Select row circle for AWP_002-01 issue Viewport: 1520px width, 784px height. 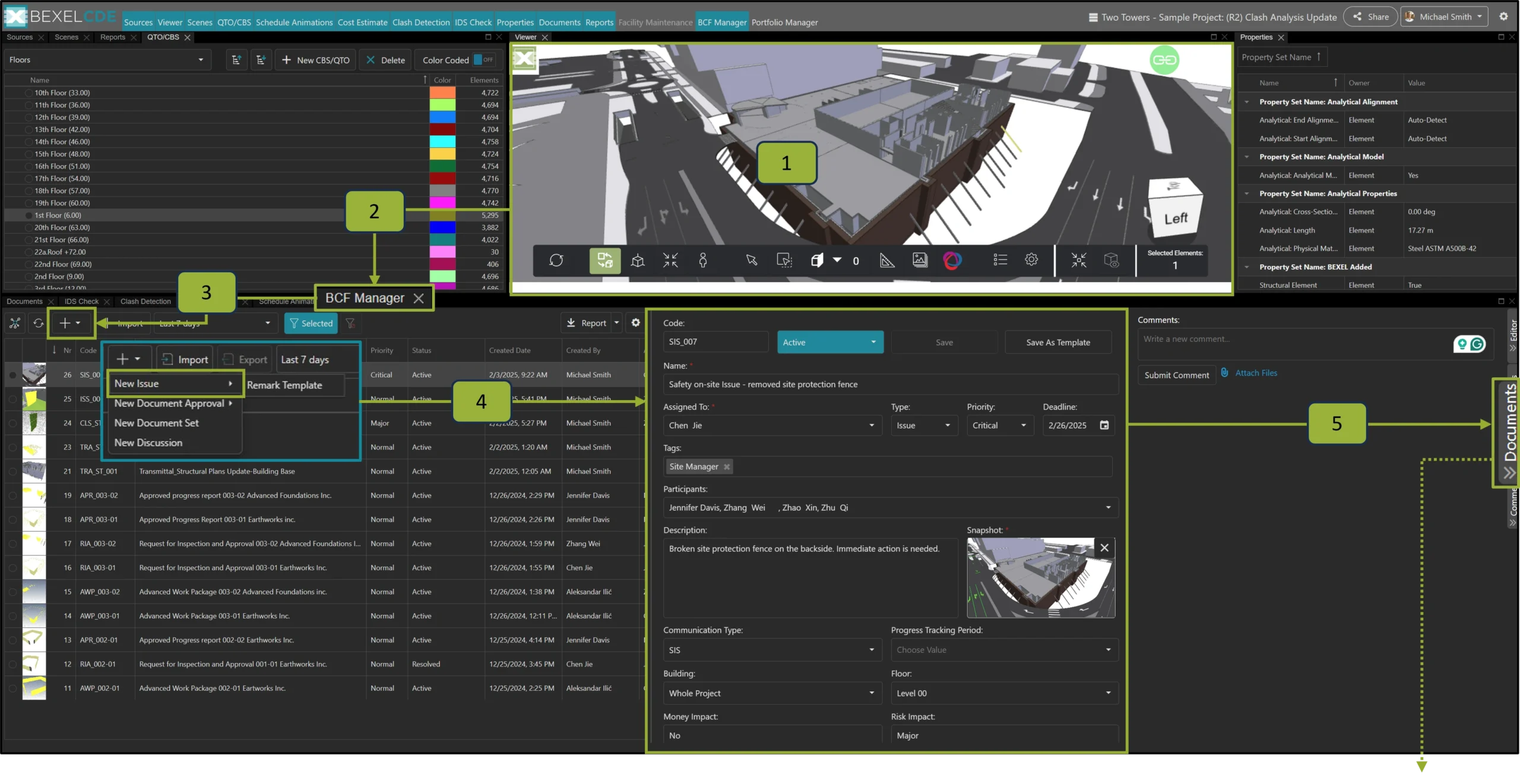point(12,688)
